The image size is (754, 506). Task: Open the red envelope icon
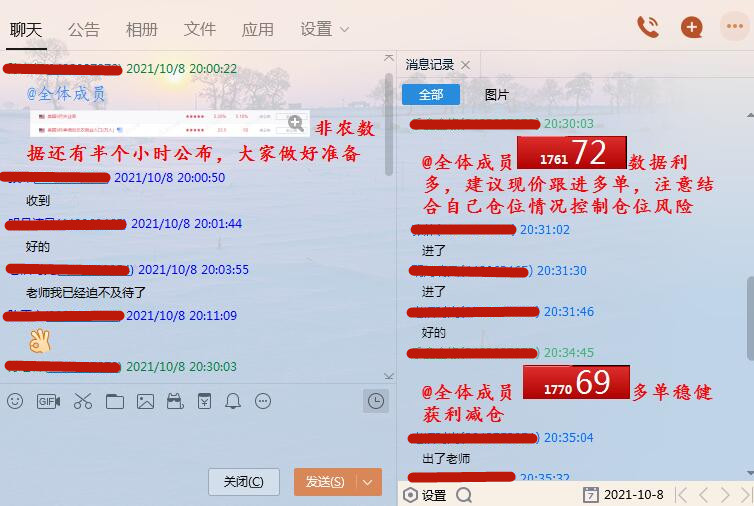tap(204, 401)
